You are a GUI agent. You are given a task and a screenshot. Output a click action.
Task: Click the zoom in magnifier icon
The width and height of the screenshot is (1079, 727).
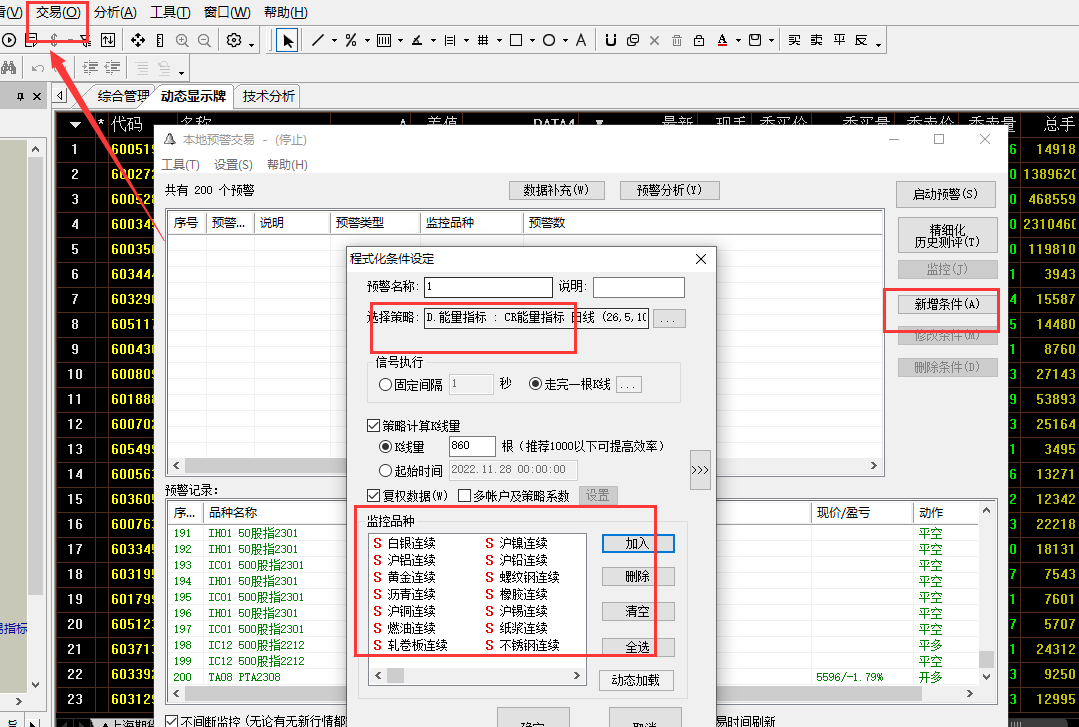coord(182,40)
